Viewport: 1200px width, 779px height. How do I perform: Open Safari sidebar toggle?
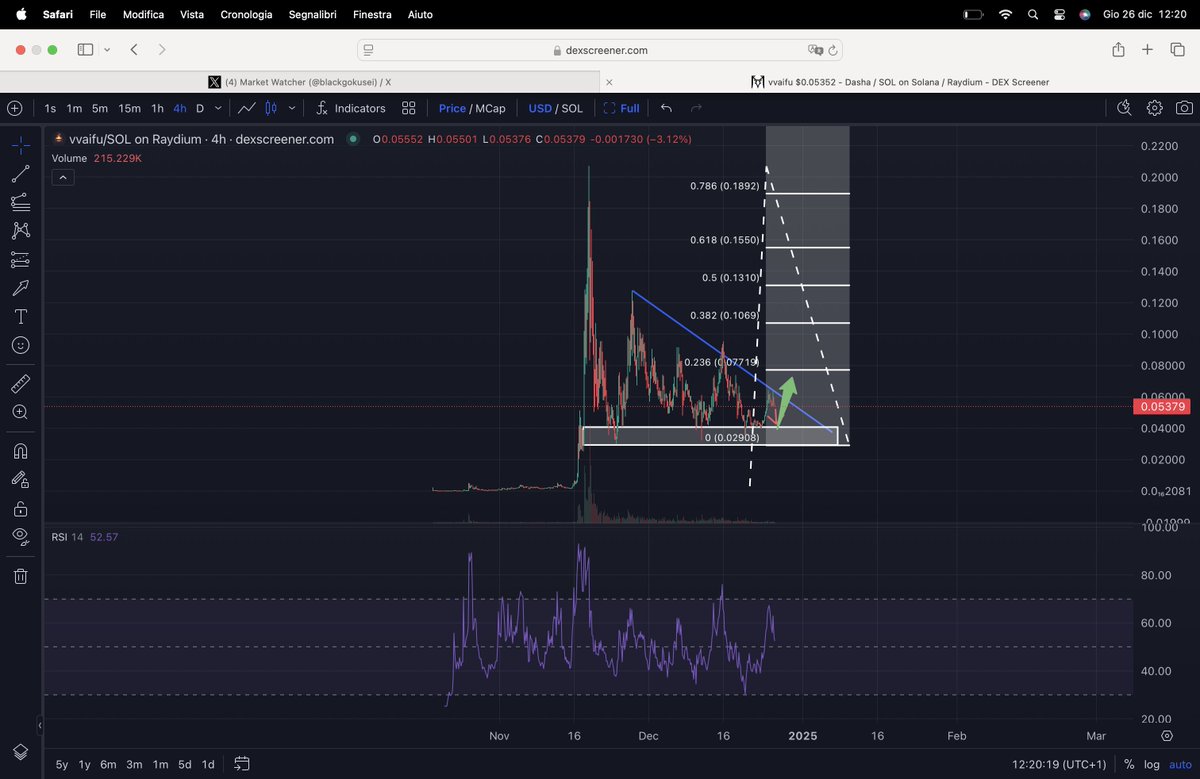85,50
